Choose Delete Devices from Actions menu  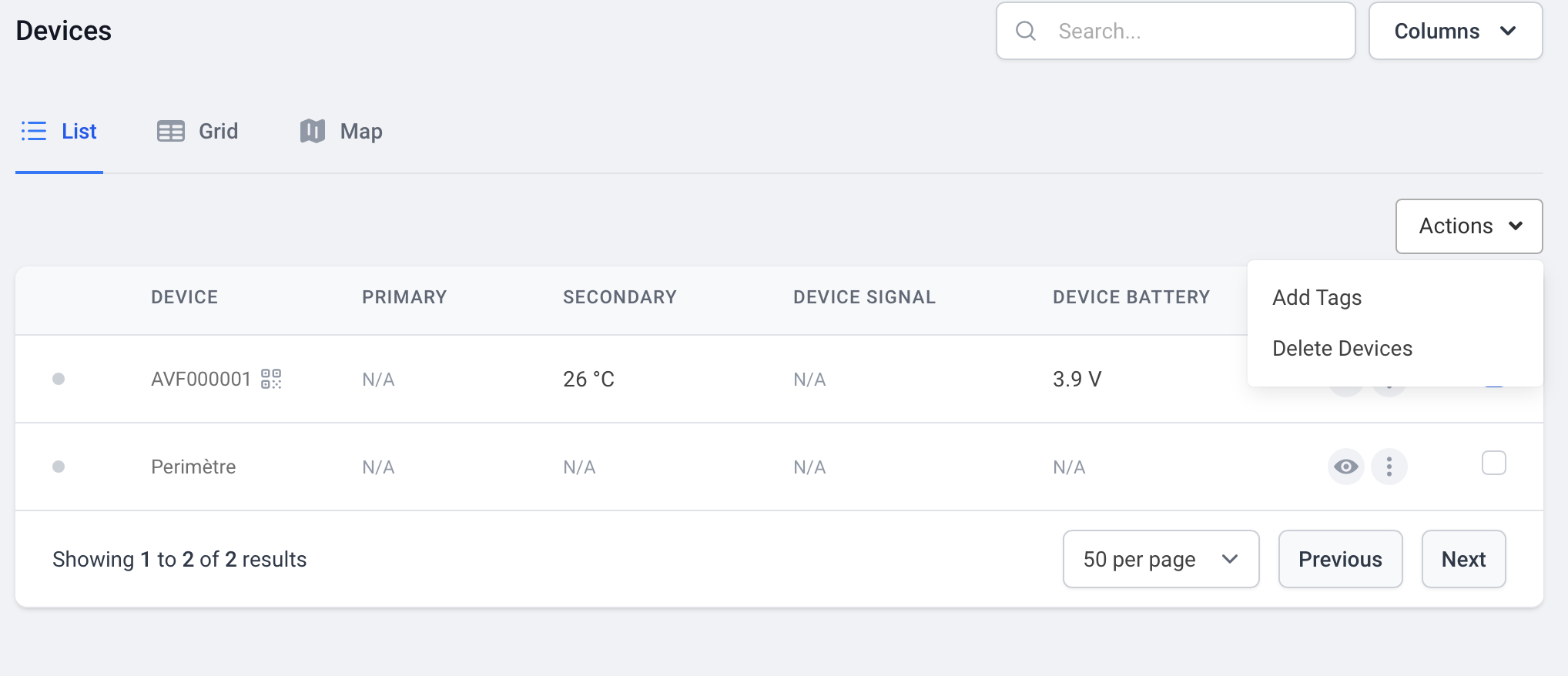tap(1342, 348)
